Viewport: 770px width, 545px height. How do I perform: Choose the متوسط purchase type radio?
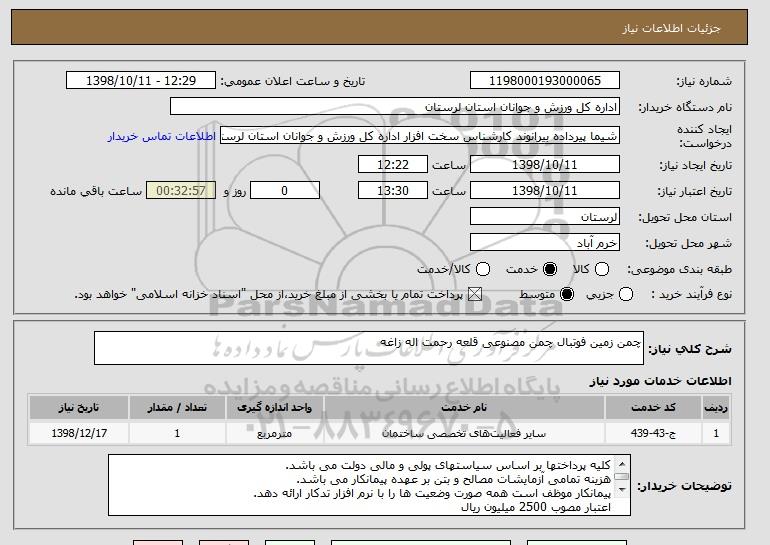[567, 295]
